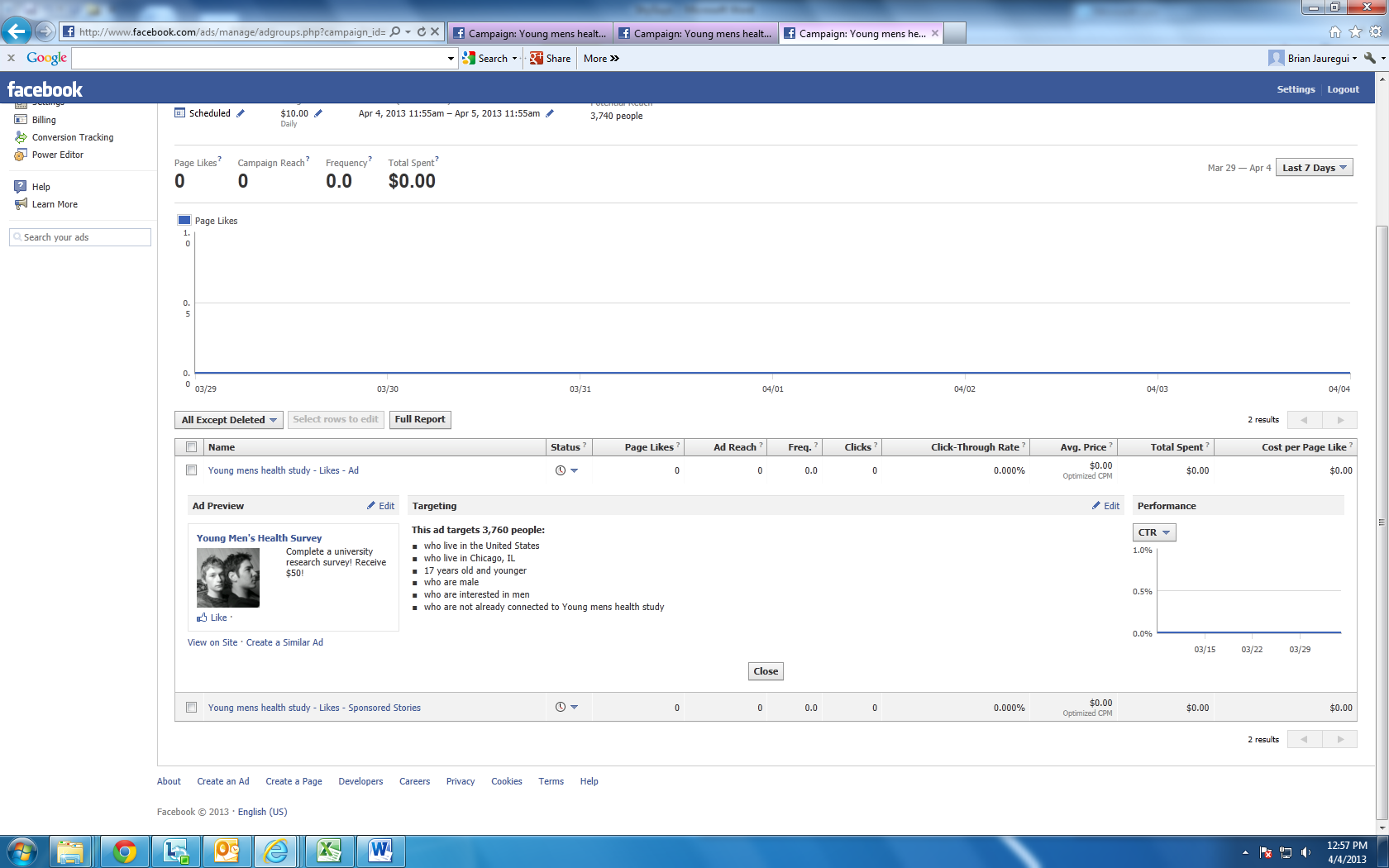Viewport: 1389px width, 868px height.
Task: Click the Google toolbar wrench icon
Action: click(1370, 58)
